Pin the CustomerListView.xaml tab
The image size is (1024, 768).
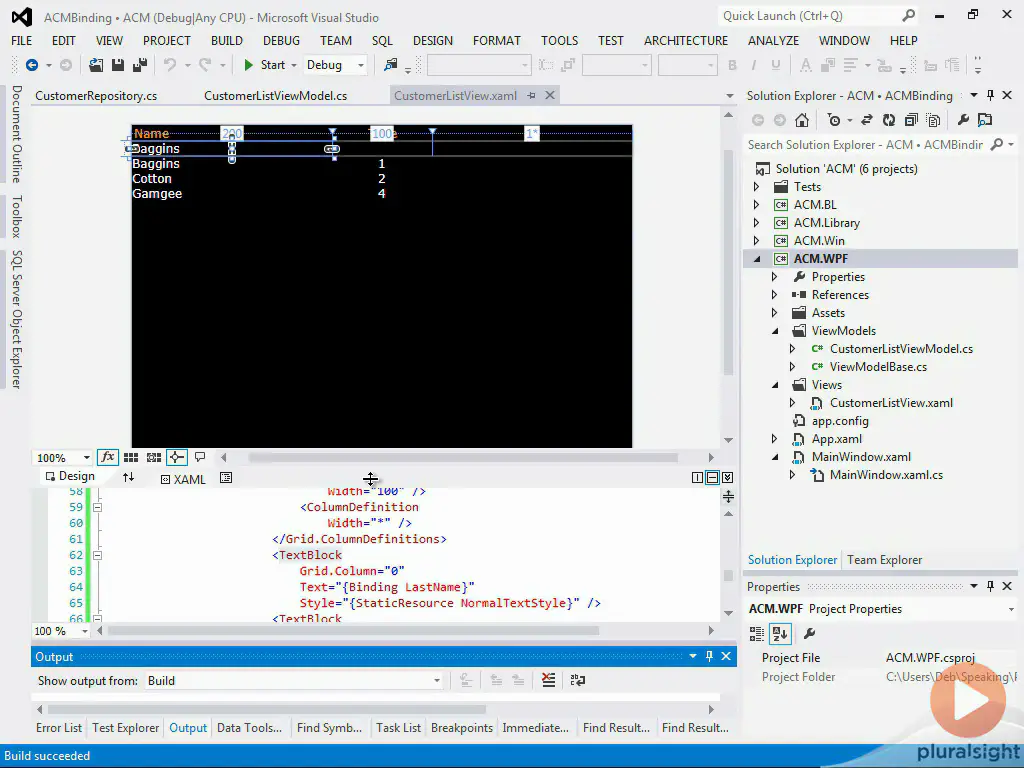[x=532, y=95]
